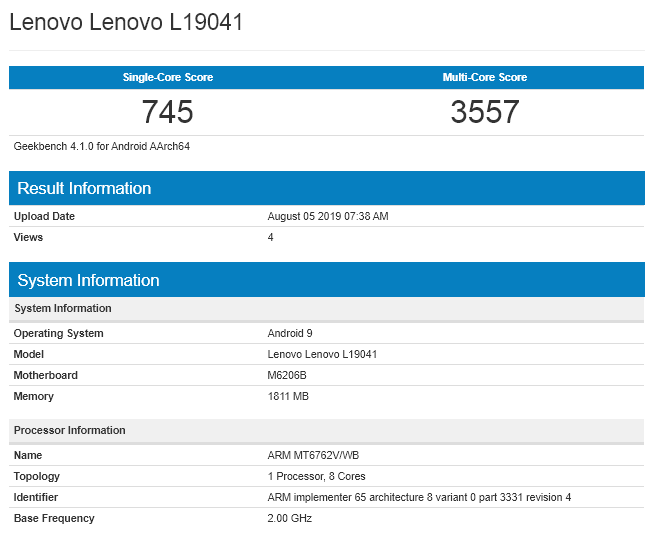The width and height of the screenshot is (647, 542).
Task: Select the Single-Core Score header
Action: coord(167,77)
